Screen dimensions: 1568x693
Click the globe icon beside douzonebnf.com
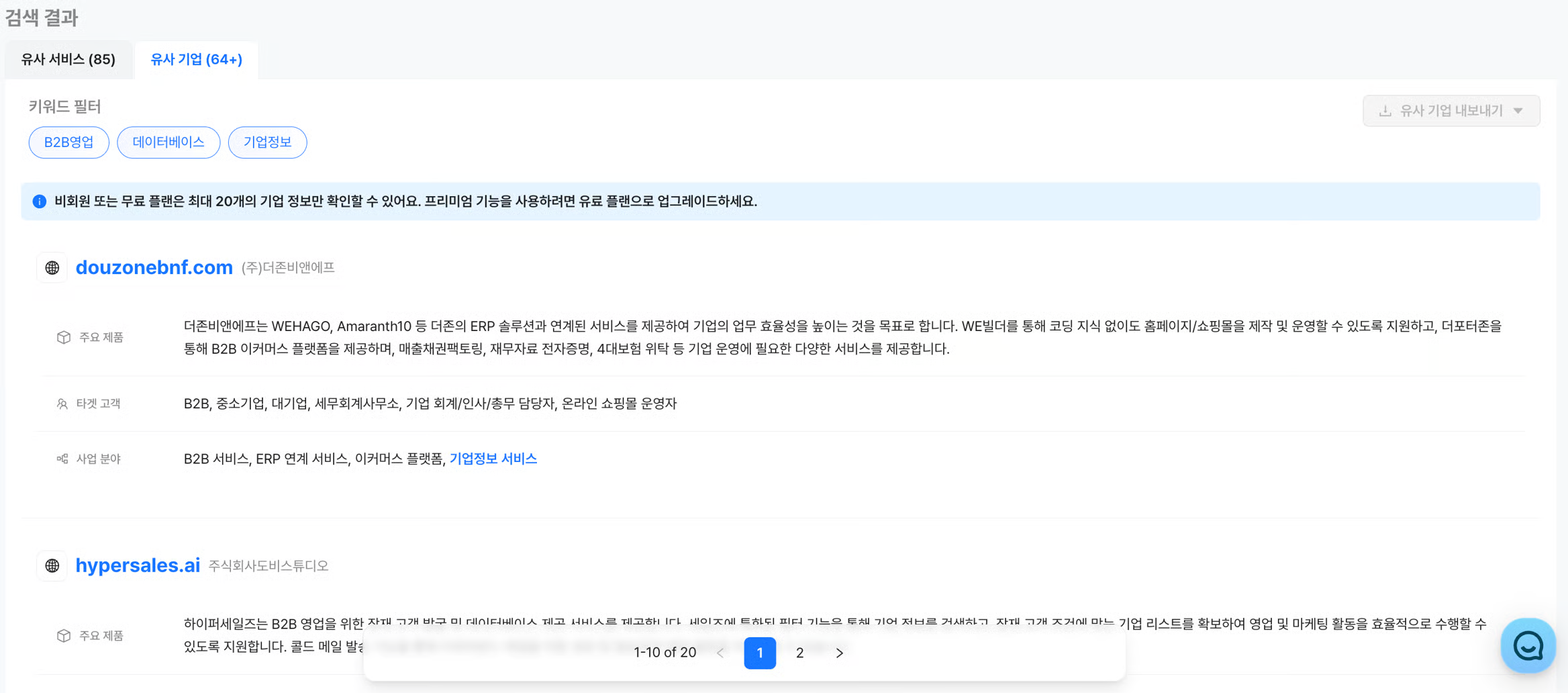coord(52,268)
